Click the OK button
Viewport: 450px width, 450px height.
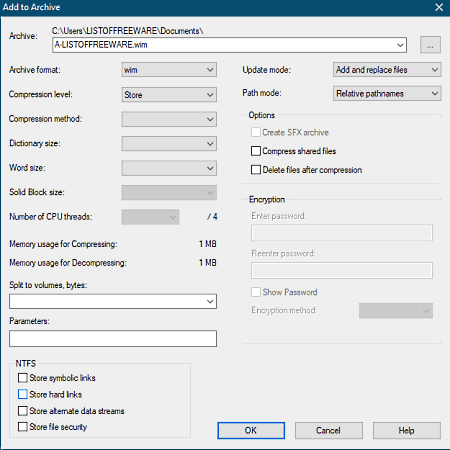[x=251, y=430]
